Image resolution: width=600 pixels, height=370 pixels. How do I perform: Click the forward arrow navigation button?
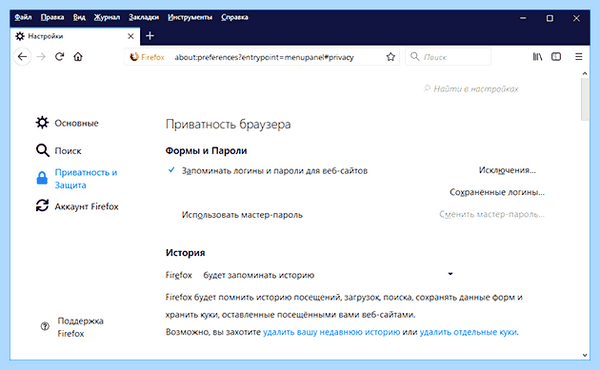click(x=41, y=57)
